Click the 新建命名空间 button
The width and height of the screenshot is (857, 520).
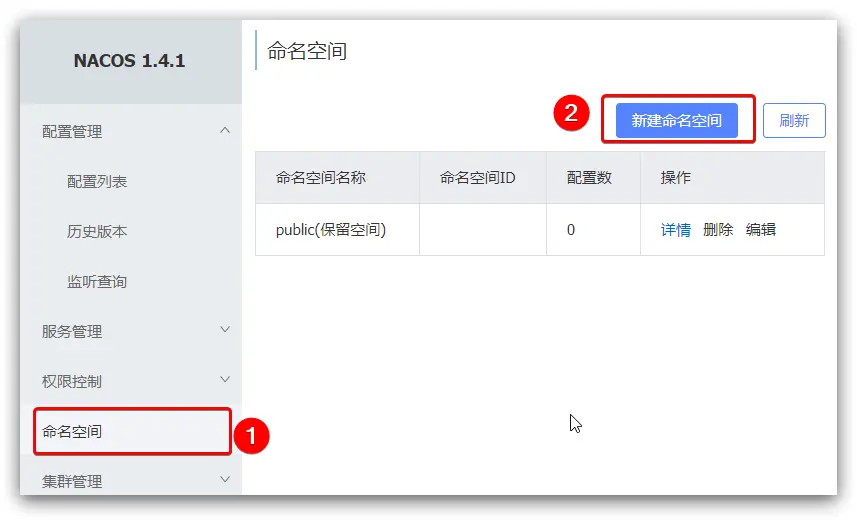pos(677,120)
